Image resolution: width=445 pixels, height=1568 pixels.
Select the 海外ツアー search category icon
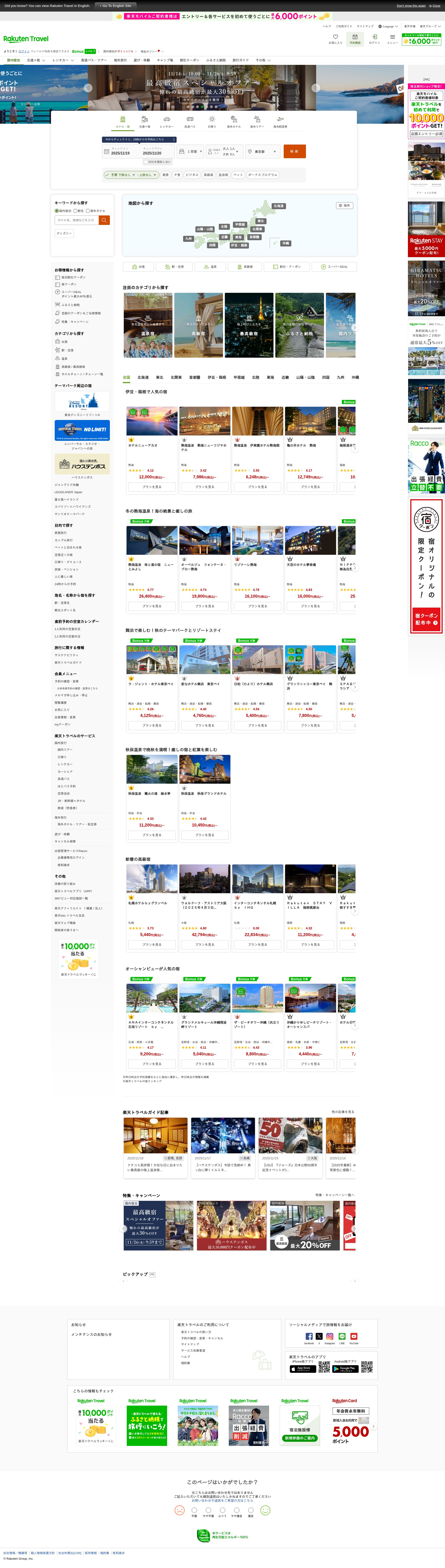point(257,119)
